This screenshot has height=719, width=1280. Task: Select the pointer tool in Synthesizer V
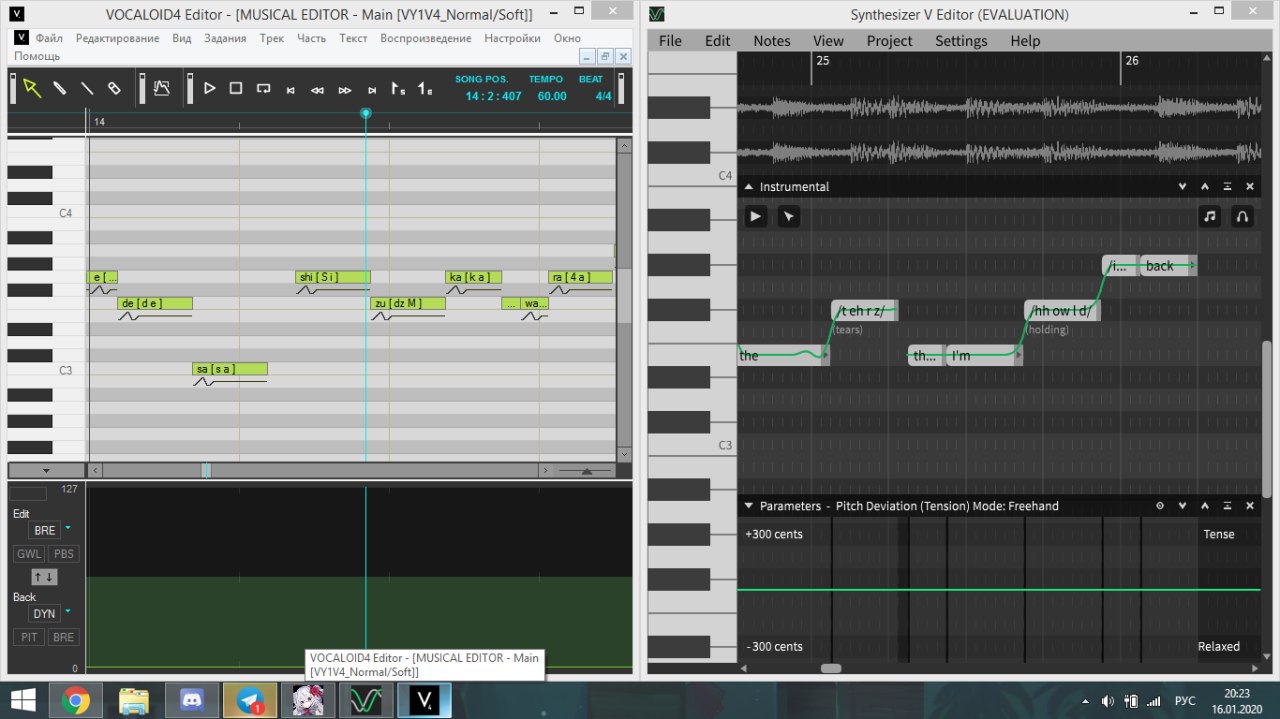coord(789,216)
